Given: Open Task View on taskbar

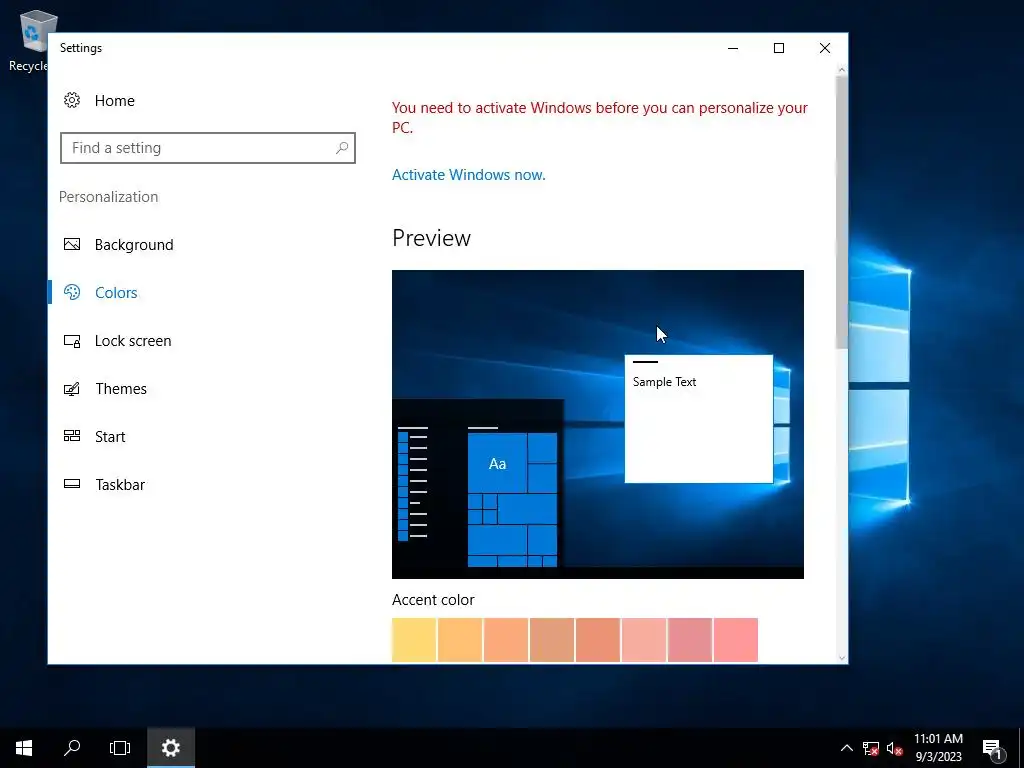Looking at the screenshot, I should 120,748.
